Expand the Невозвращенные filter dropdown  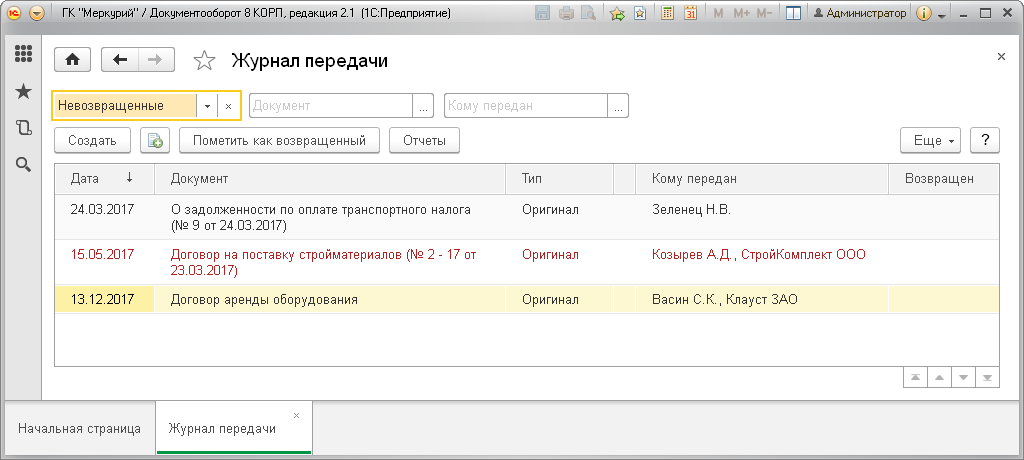207,106
